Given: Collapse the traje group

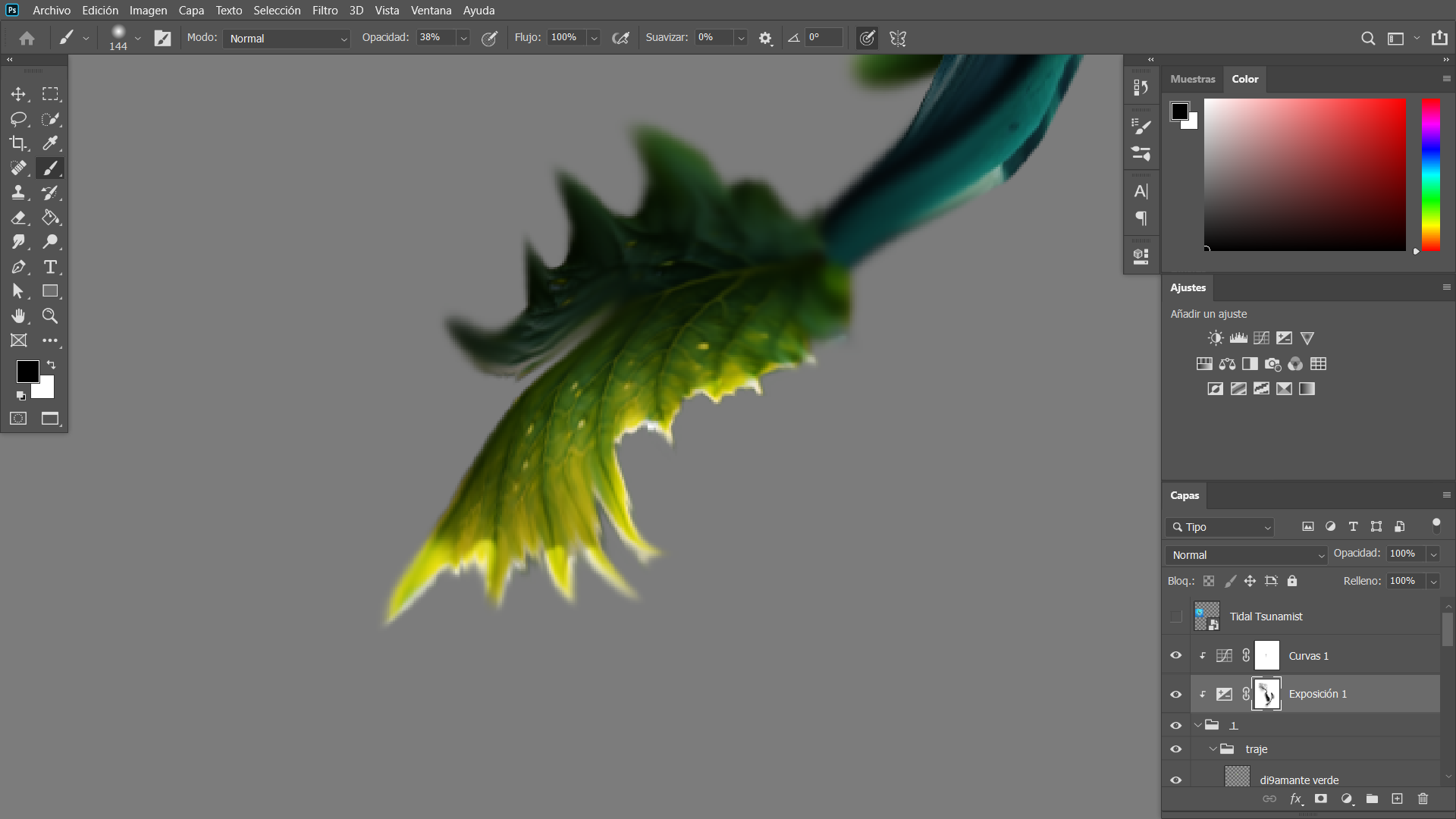Looking at the screenshot, I should pyautogui.click(x=1213, y=749).
